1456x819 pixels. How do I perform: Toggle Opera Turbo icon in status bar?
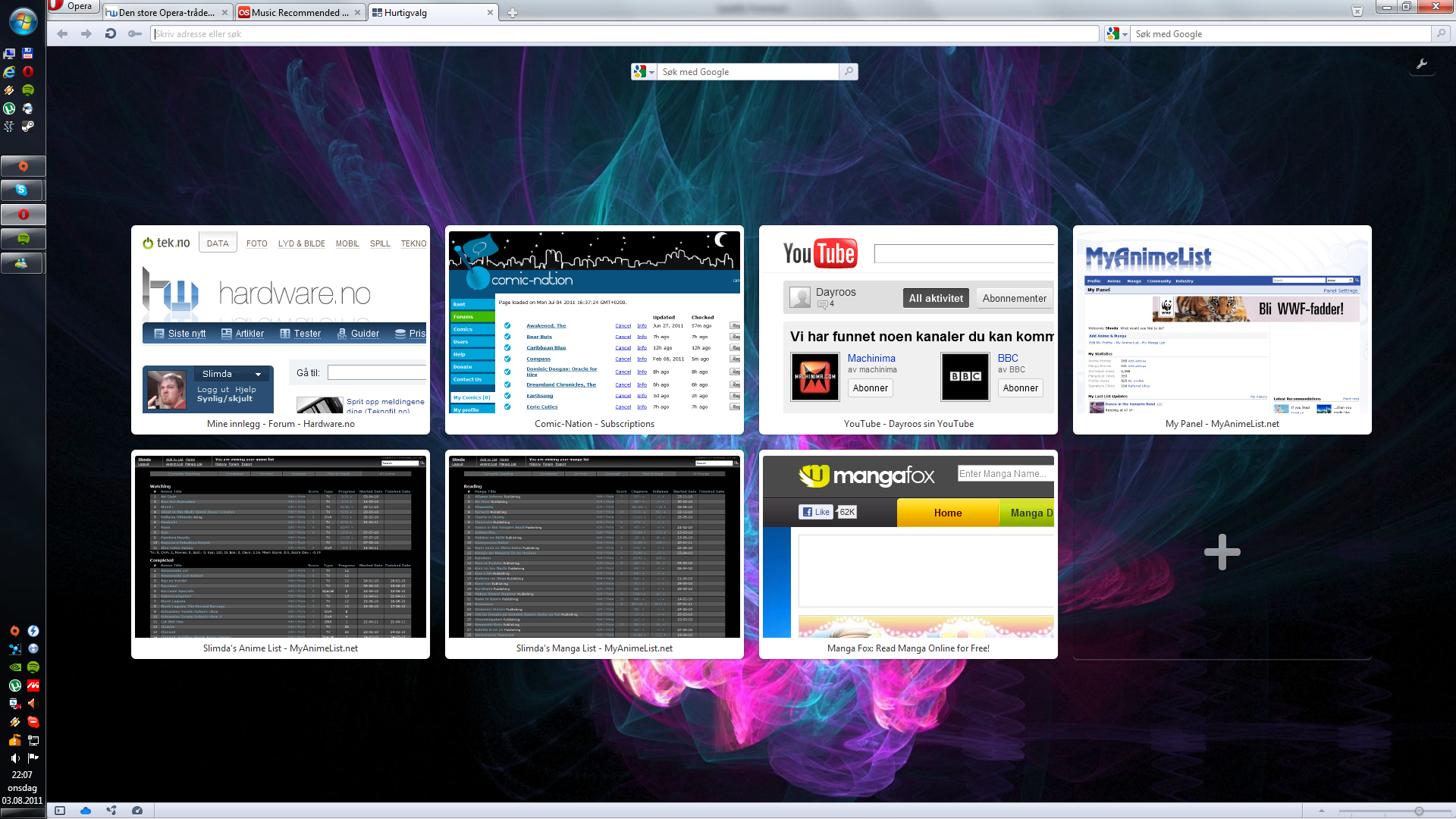137,811
